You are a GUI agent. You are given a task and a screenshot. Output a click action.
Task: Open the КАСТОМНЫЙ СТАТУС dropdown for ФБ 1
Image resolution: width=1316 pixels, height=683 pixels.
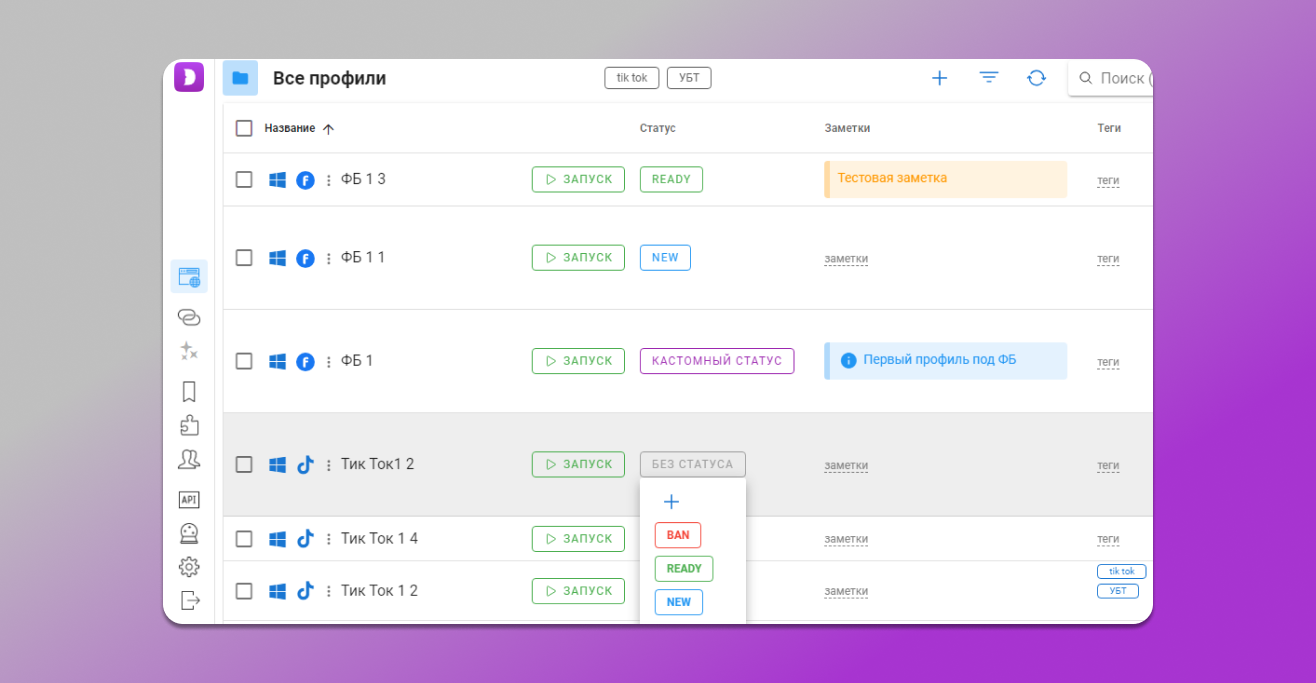pyautogui.click(x=716, y=361)
